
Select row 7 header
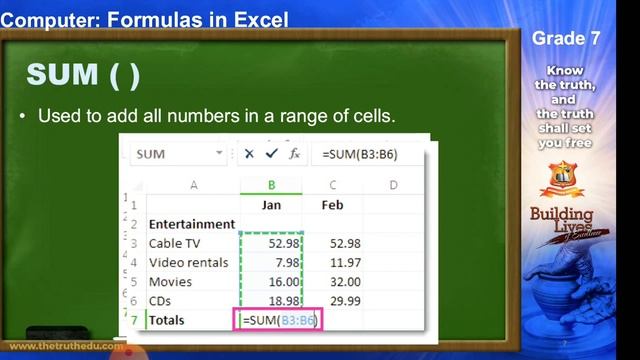pos(134,320)
